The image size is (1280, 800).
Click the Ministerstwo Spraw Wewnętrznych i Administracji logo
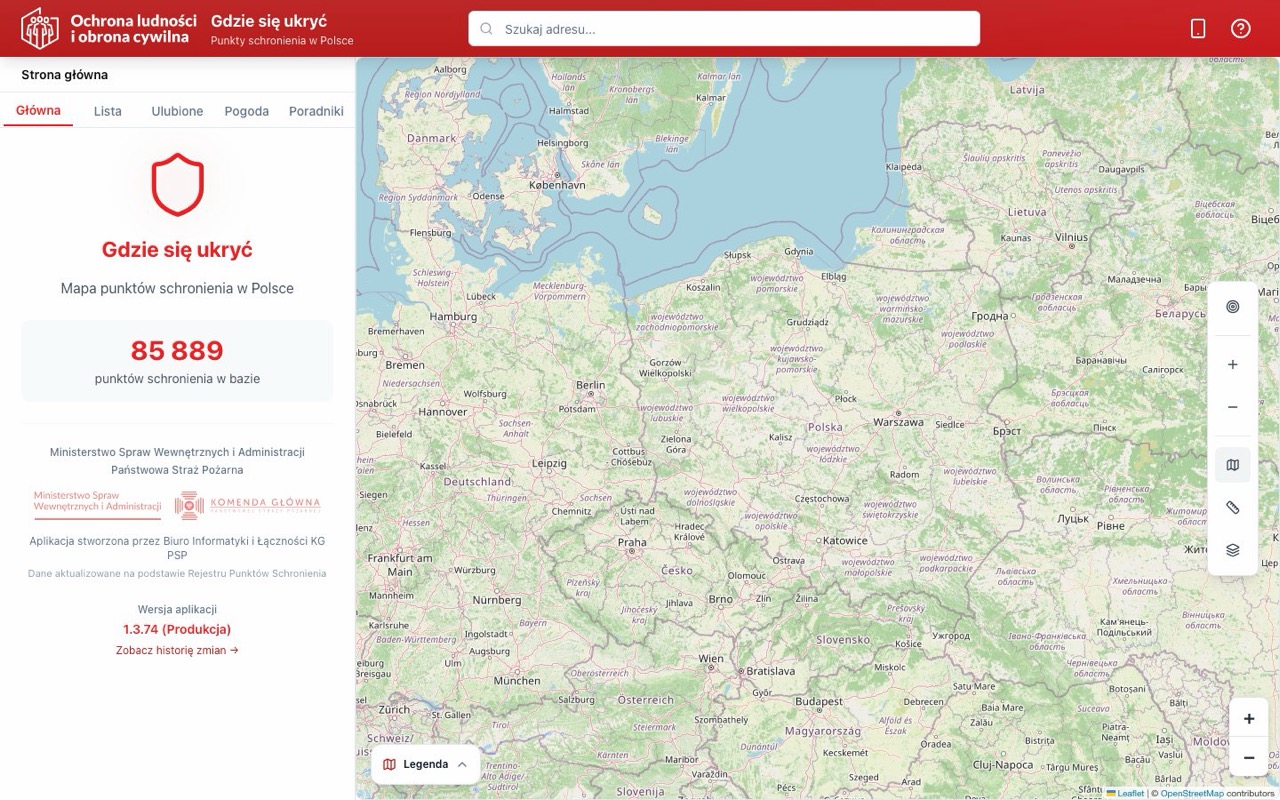tap(97, 503)
